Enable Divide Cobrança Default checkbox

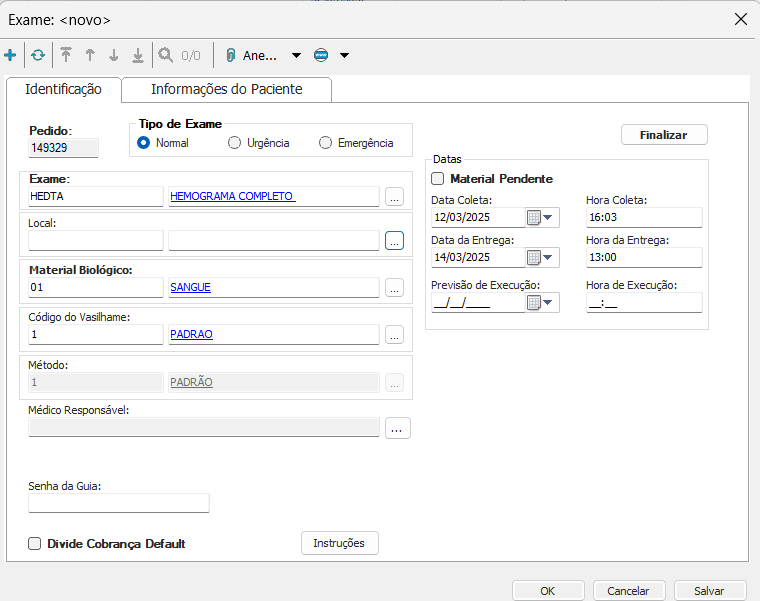[35, 544]
